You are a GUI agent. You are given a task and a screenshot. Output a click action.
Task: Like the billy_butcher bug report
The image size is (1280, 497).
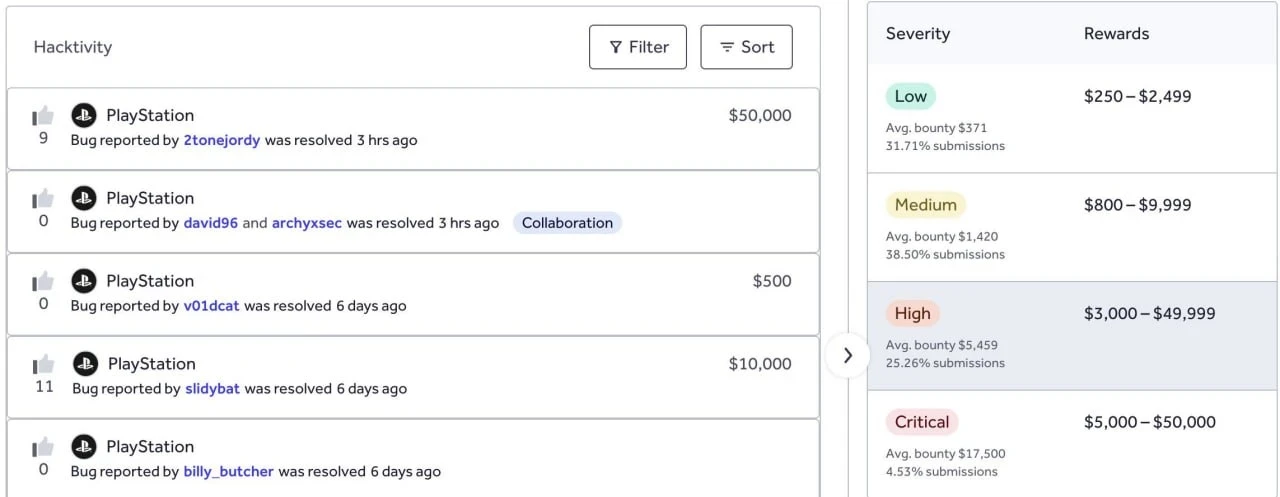click(43, 448)
